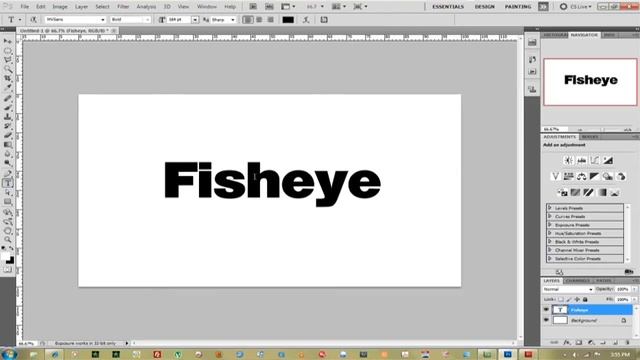Click the layer Opacity field

(x=622, y=289)
